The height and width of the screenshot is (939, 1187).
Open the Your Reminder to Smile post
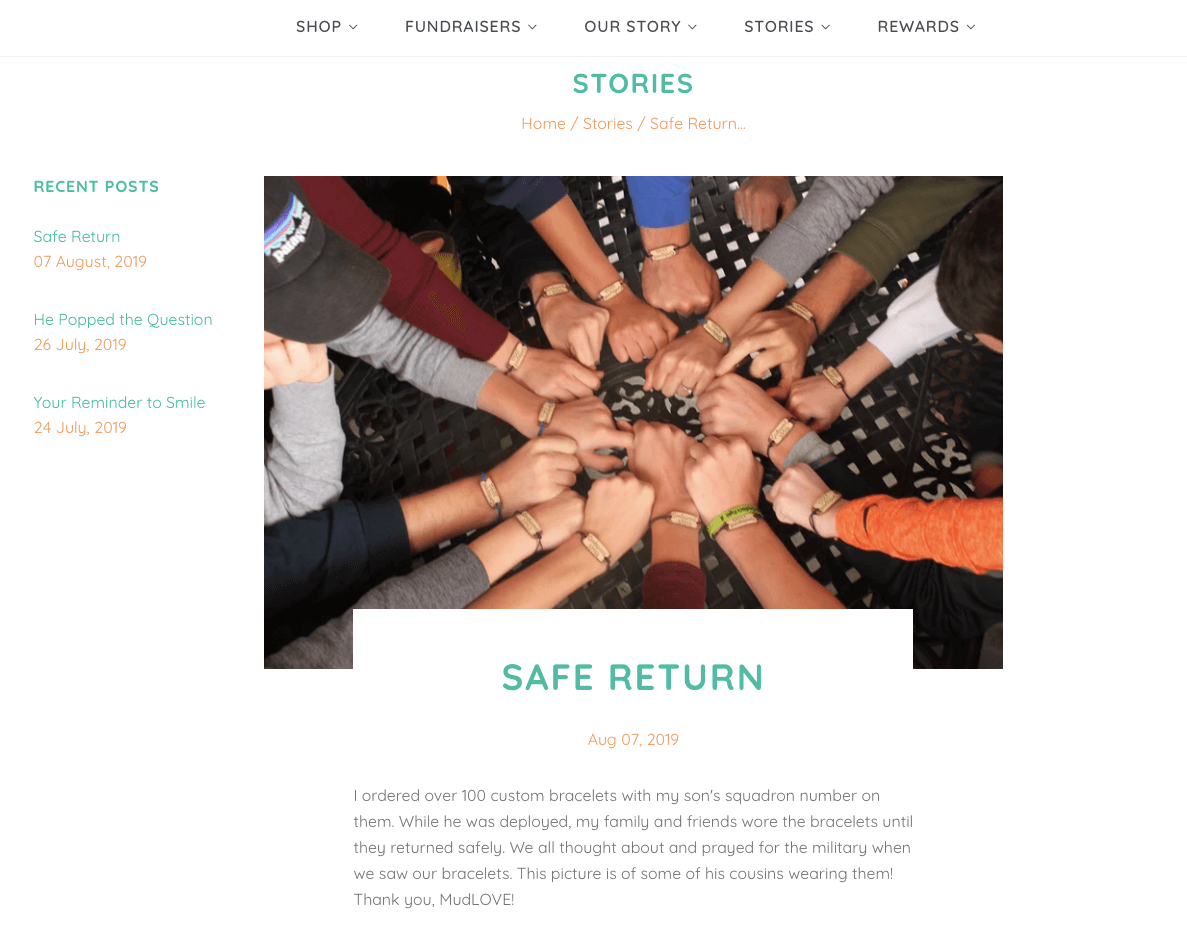pyautogui.click(x=119, y=402)
